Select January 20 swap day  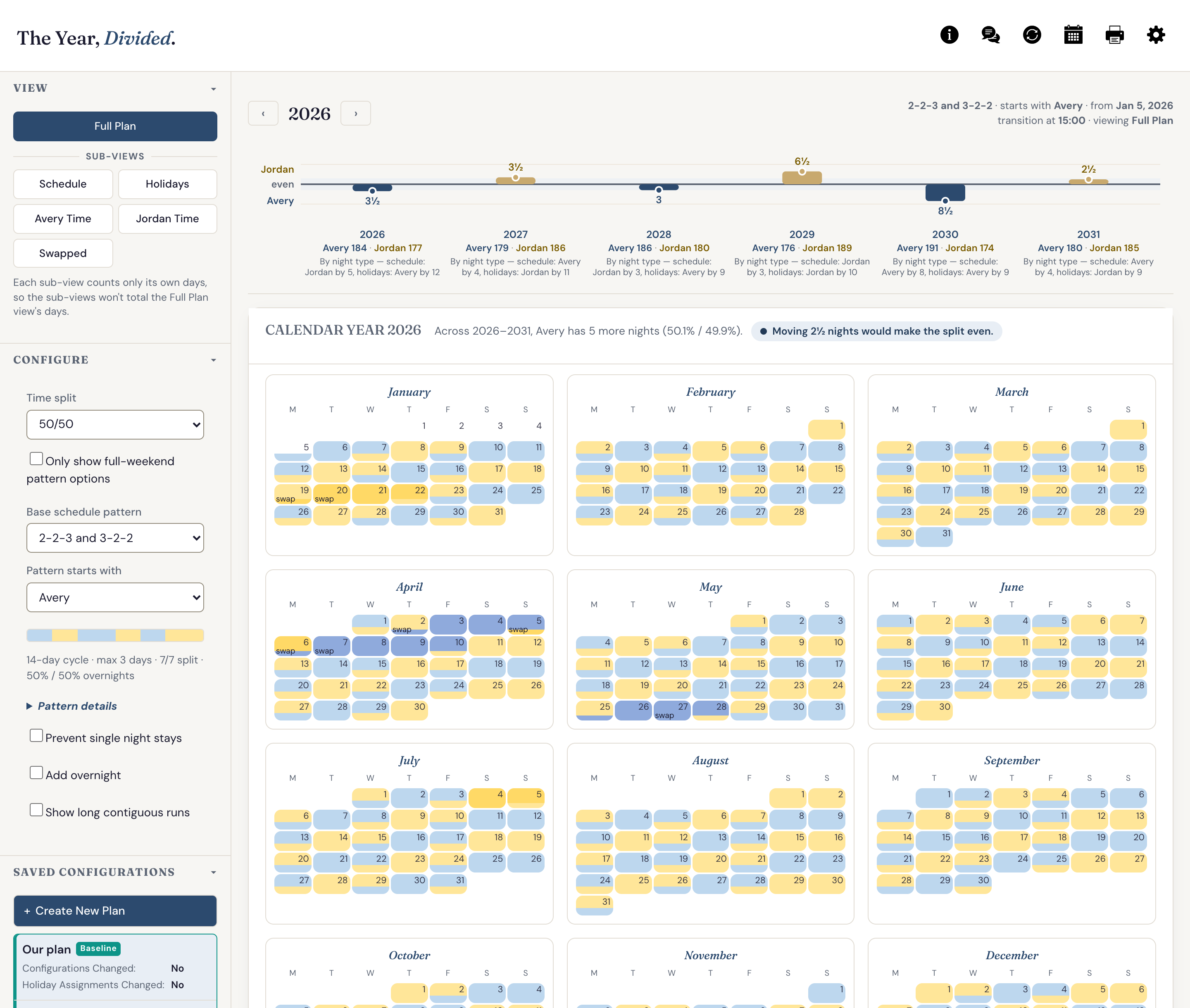331,494
